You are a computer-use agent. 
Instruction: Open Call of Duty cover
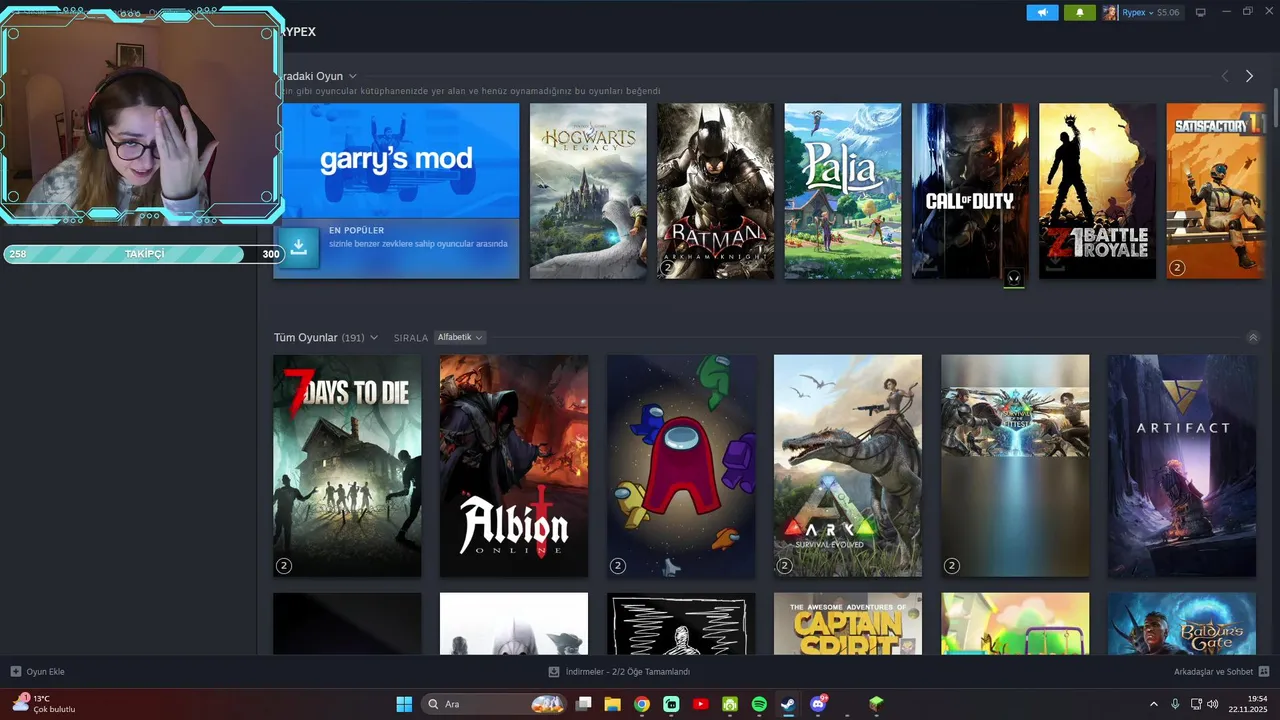coord(970,191)
